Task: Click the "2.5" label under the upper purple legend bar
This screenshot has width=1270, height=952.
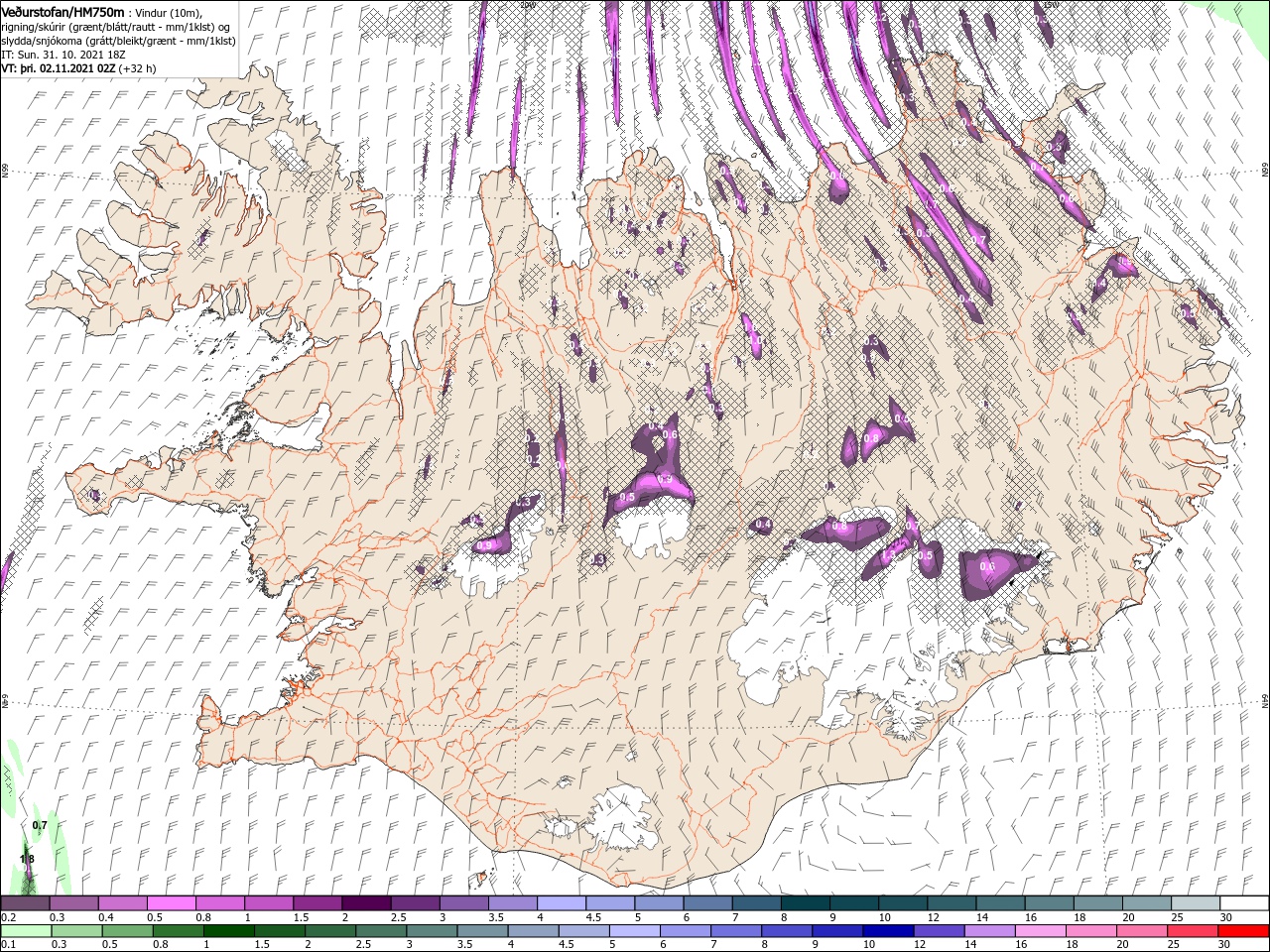Action: coord(398,917)
